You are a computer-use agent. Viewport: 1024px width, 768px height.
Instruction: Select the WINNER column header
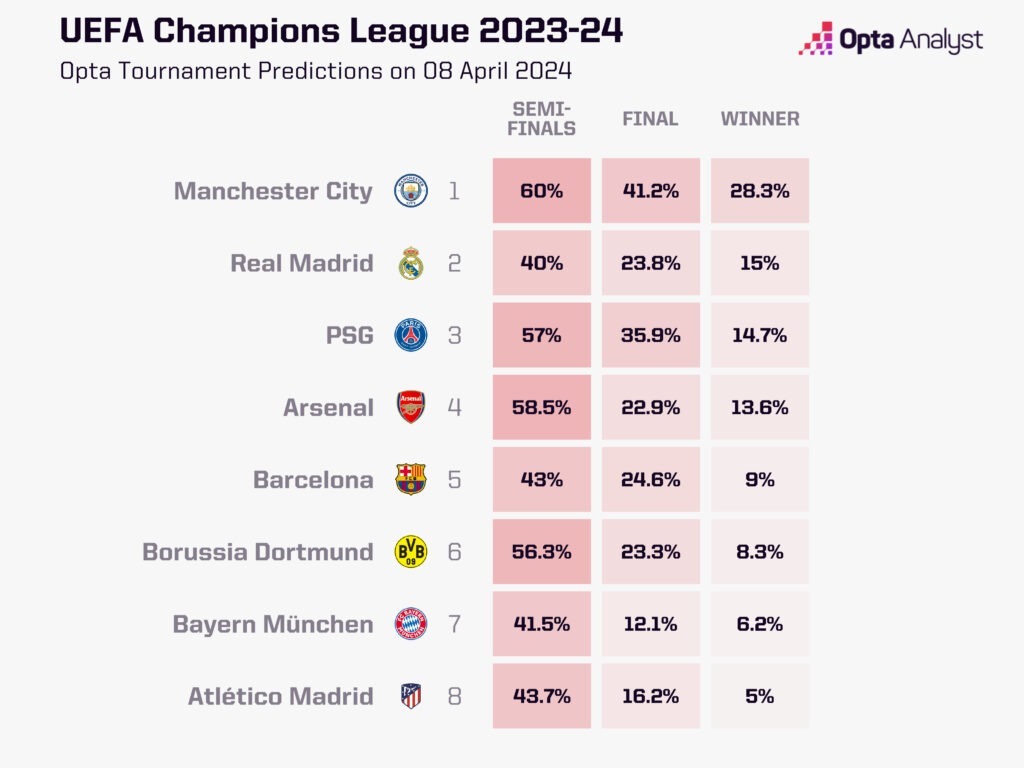(760, 119)
